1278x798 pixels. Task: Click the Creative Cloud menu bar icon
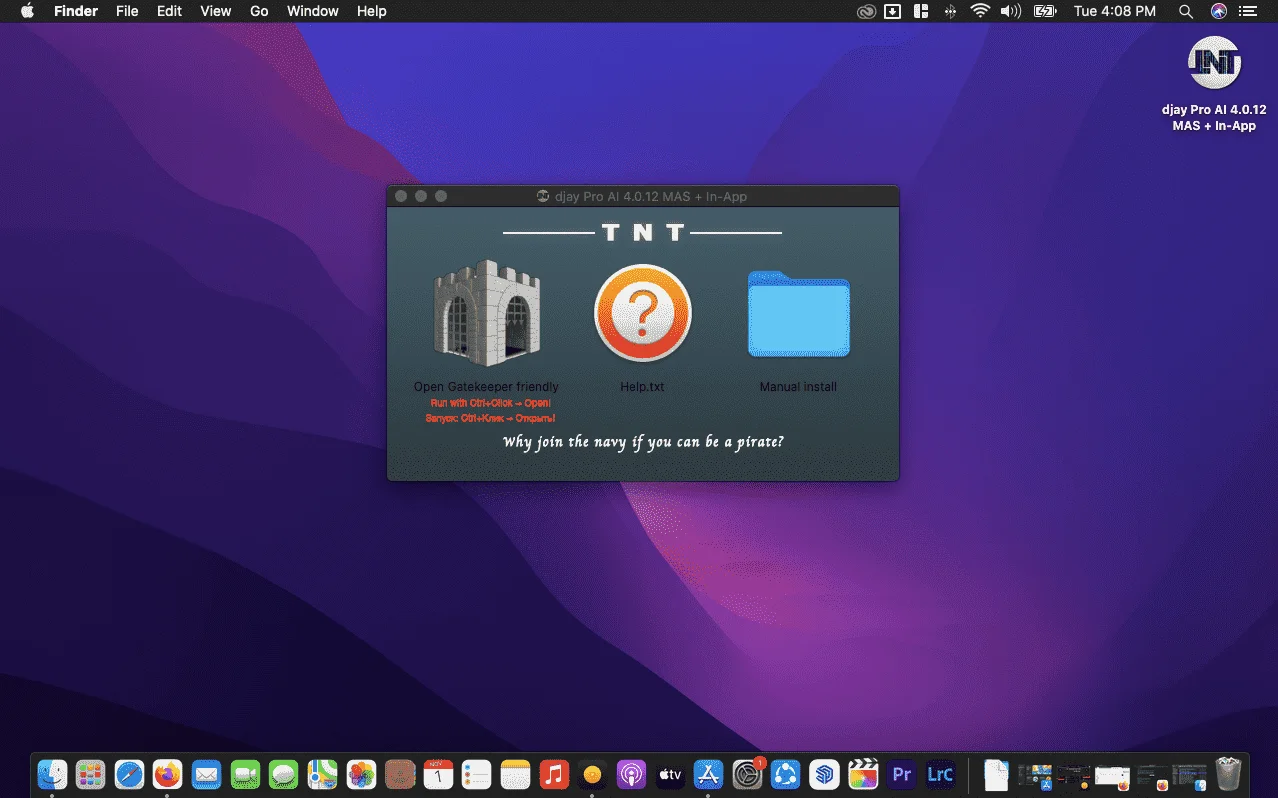pos(866,11)
